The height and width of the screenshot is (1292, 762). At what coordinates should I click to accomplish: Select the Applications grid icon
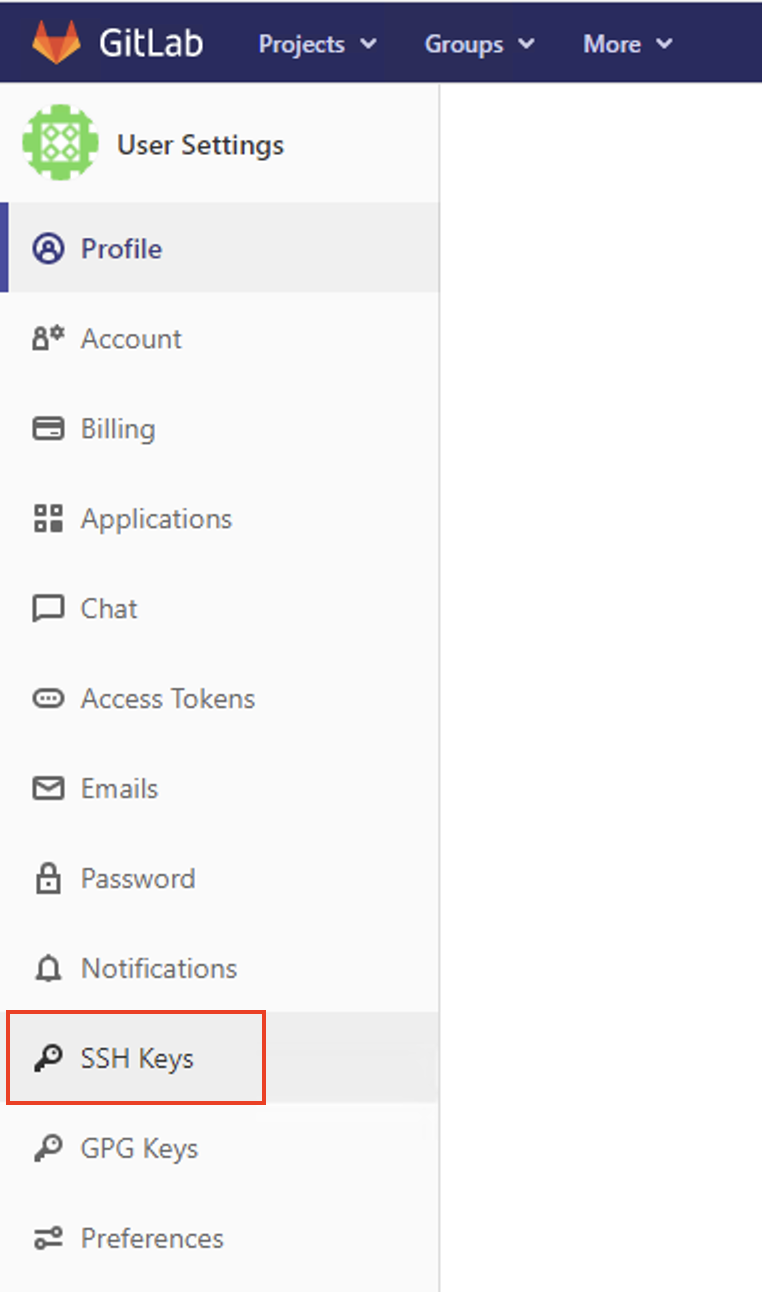click(x=47, y=518)
